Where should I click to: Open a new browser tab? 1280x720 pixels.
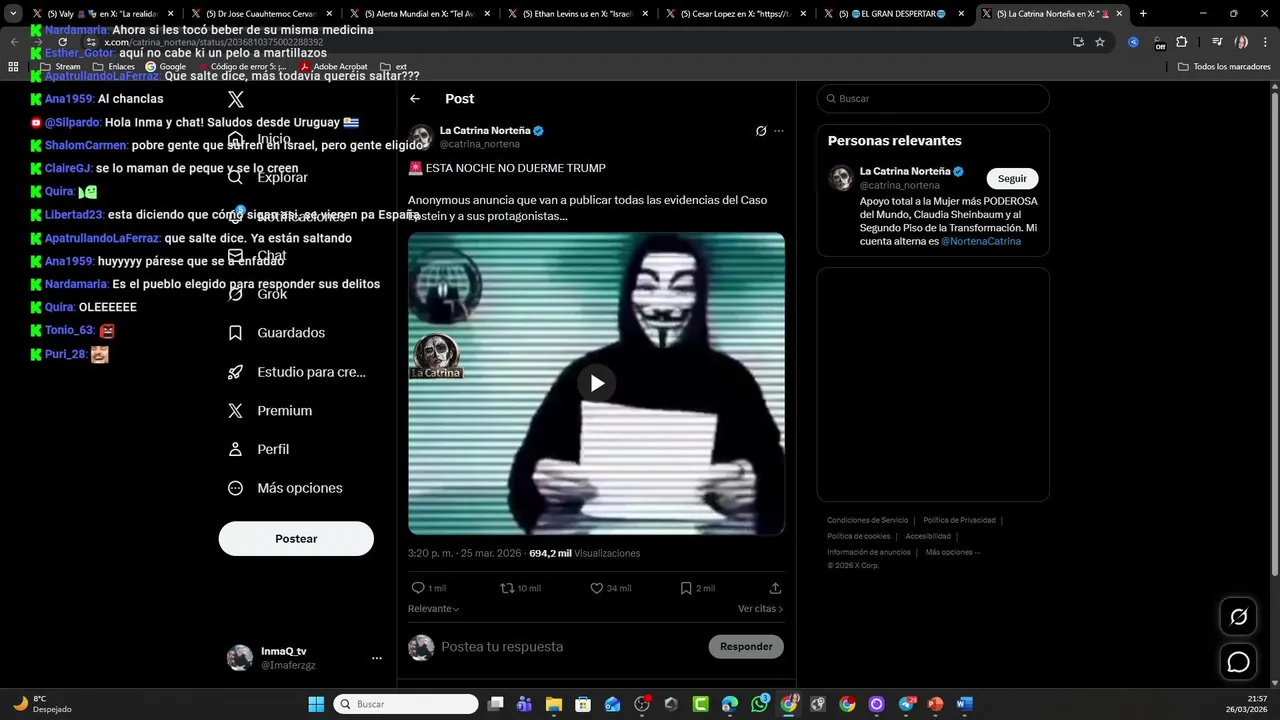click(x=1143, y=14)
